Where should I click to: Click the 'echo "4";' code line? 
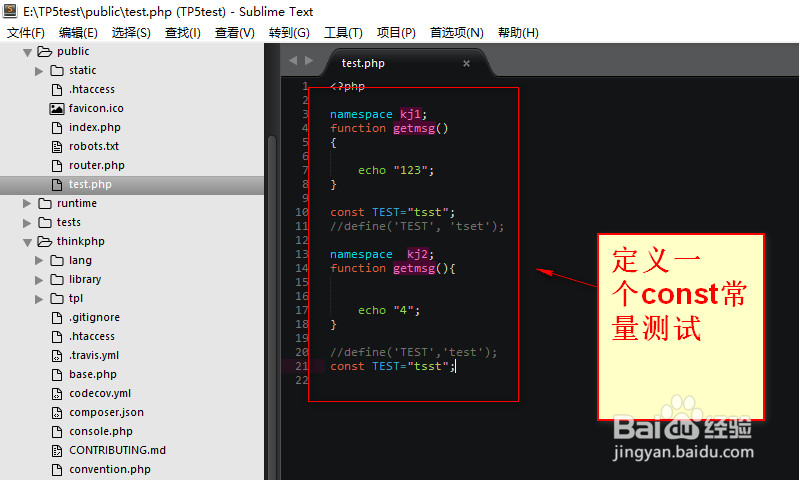(389, 310)
